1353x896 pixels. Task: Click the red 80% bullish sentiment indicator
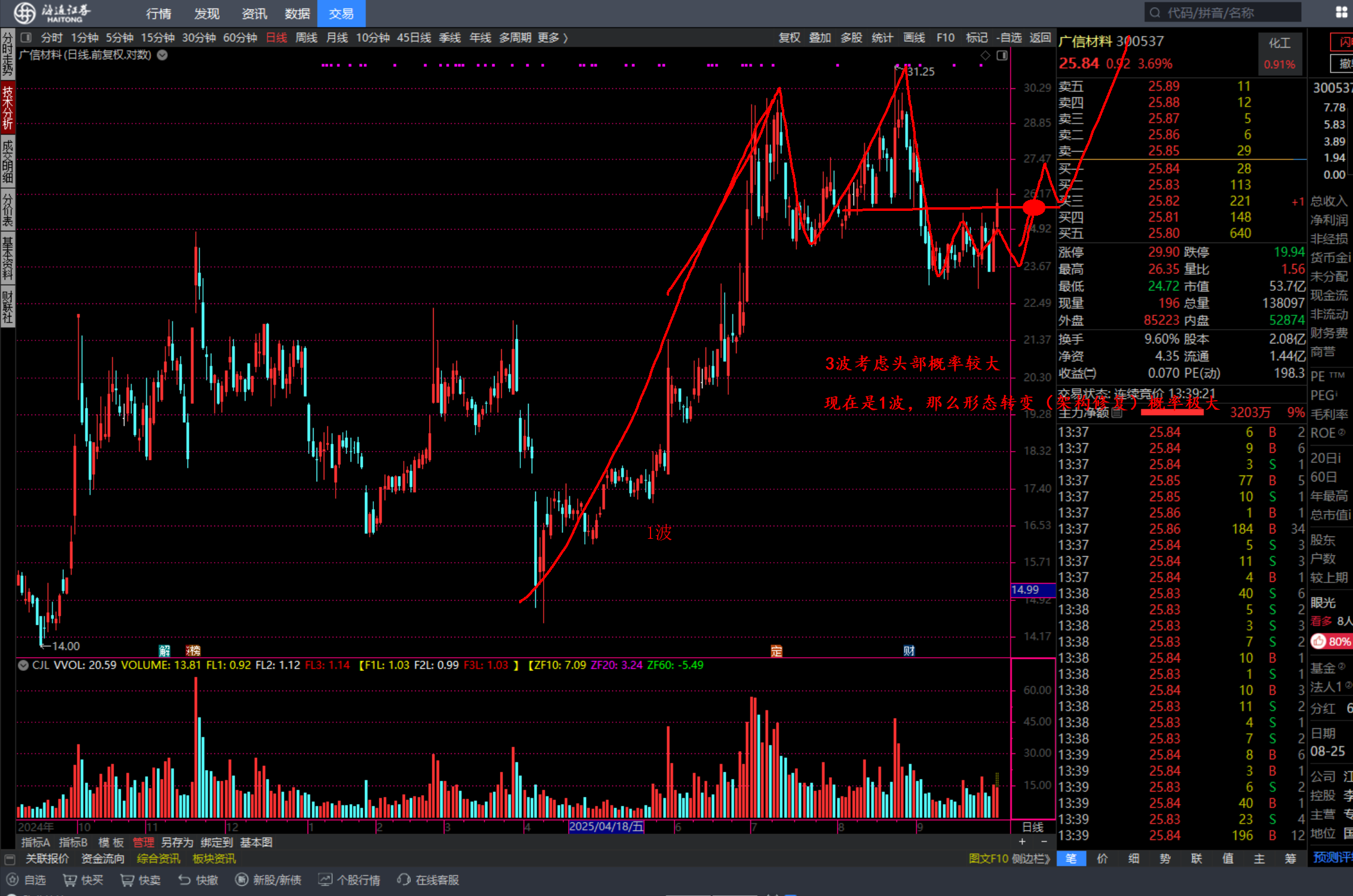[x=1330, y=641]
